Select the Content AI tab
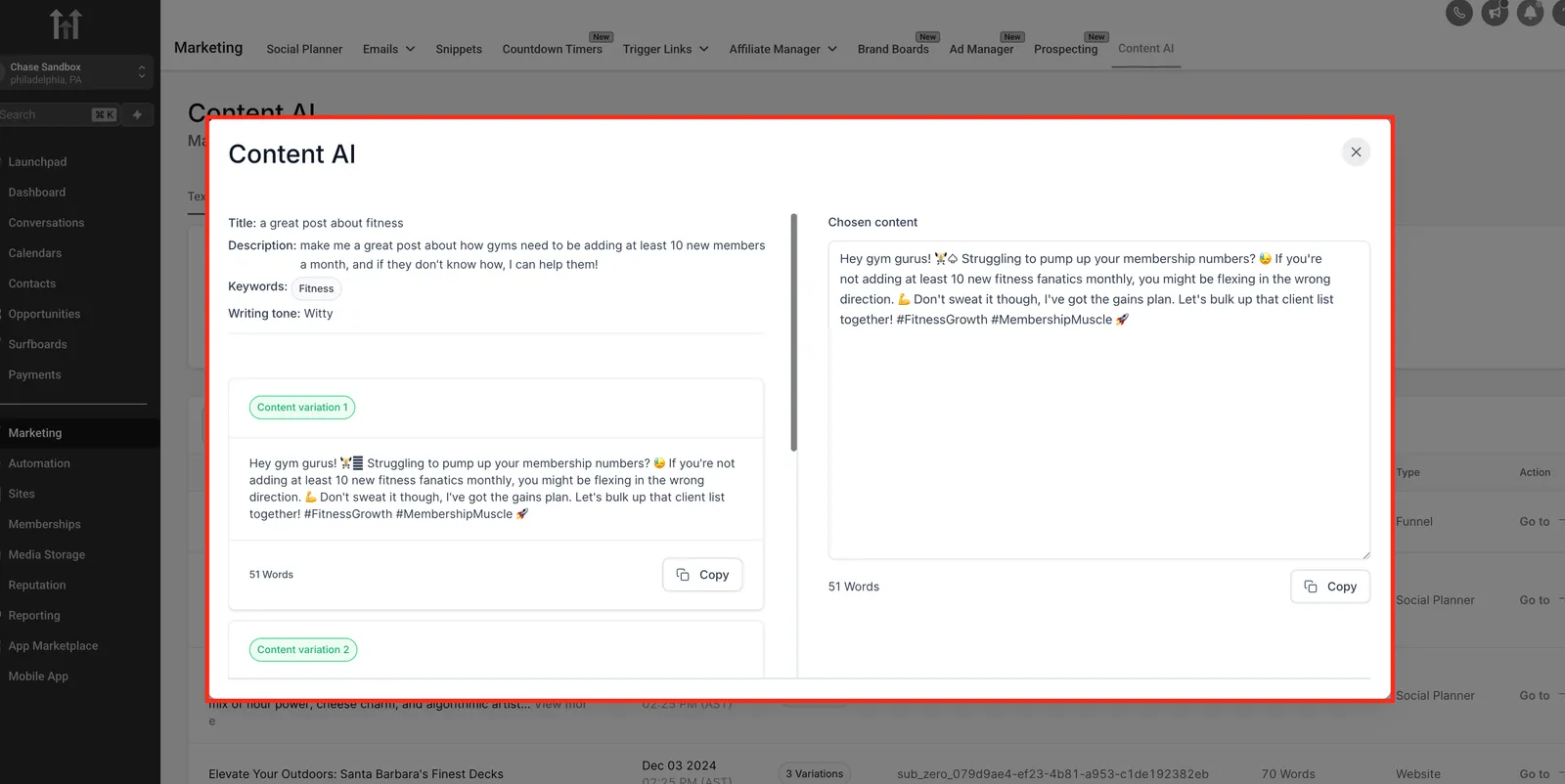Viewport: 1565px width, 784px height. [x=1146, y=49]
